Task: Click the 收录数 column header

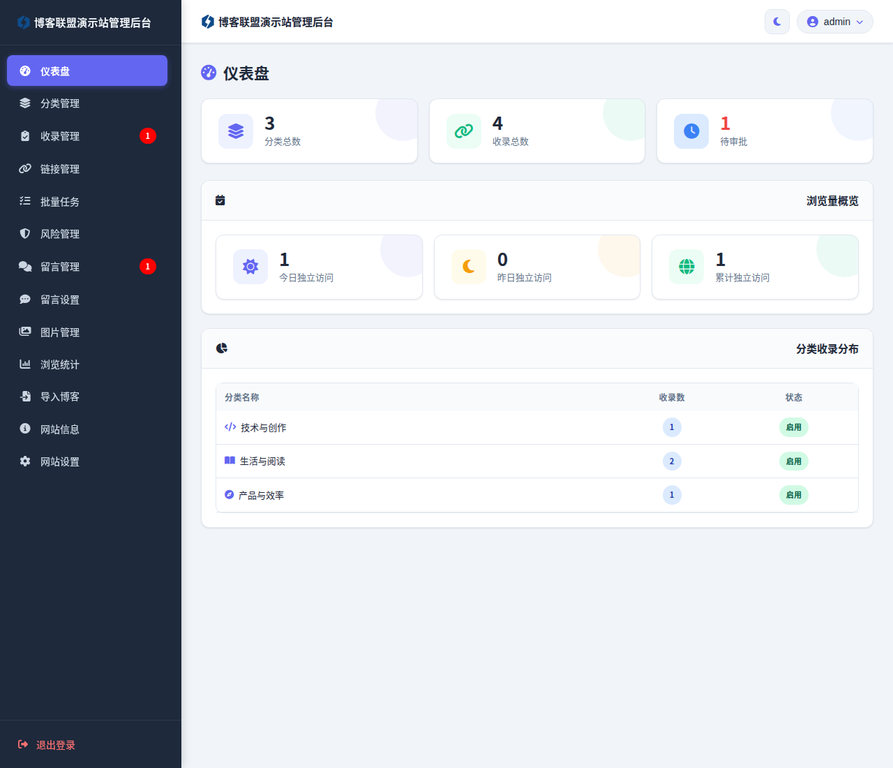Action: pos(671,397)
